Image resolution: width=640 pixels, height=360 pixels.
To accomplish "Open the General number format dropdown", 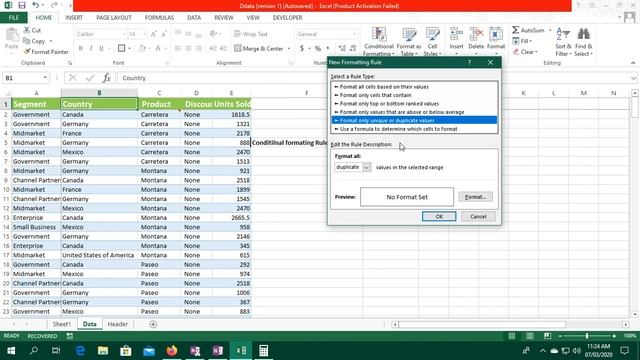I will [354, 34].
